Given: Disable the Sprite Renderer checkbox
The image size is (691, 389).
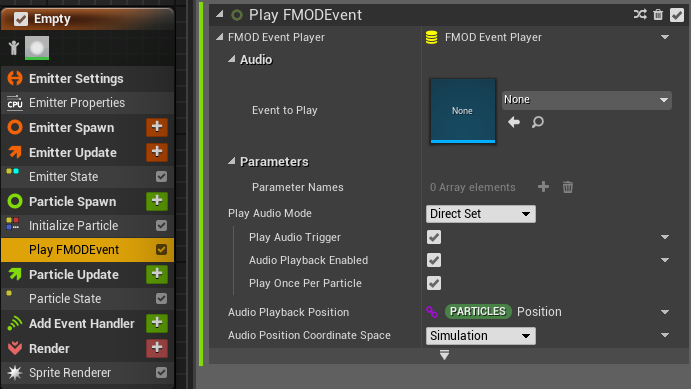Looking at the screenshot, I should point(161,372).
